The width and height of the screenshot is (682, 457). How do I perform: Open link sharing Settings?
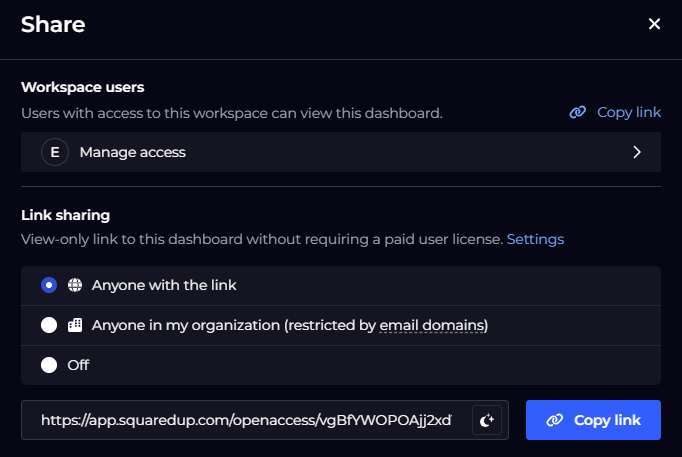[x=535, y=239]
